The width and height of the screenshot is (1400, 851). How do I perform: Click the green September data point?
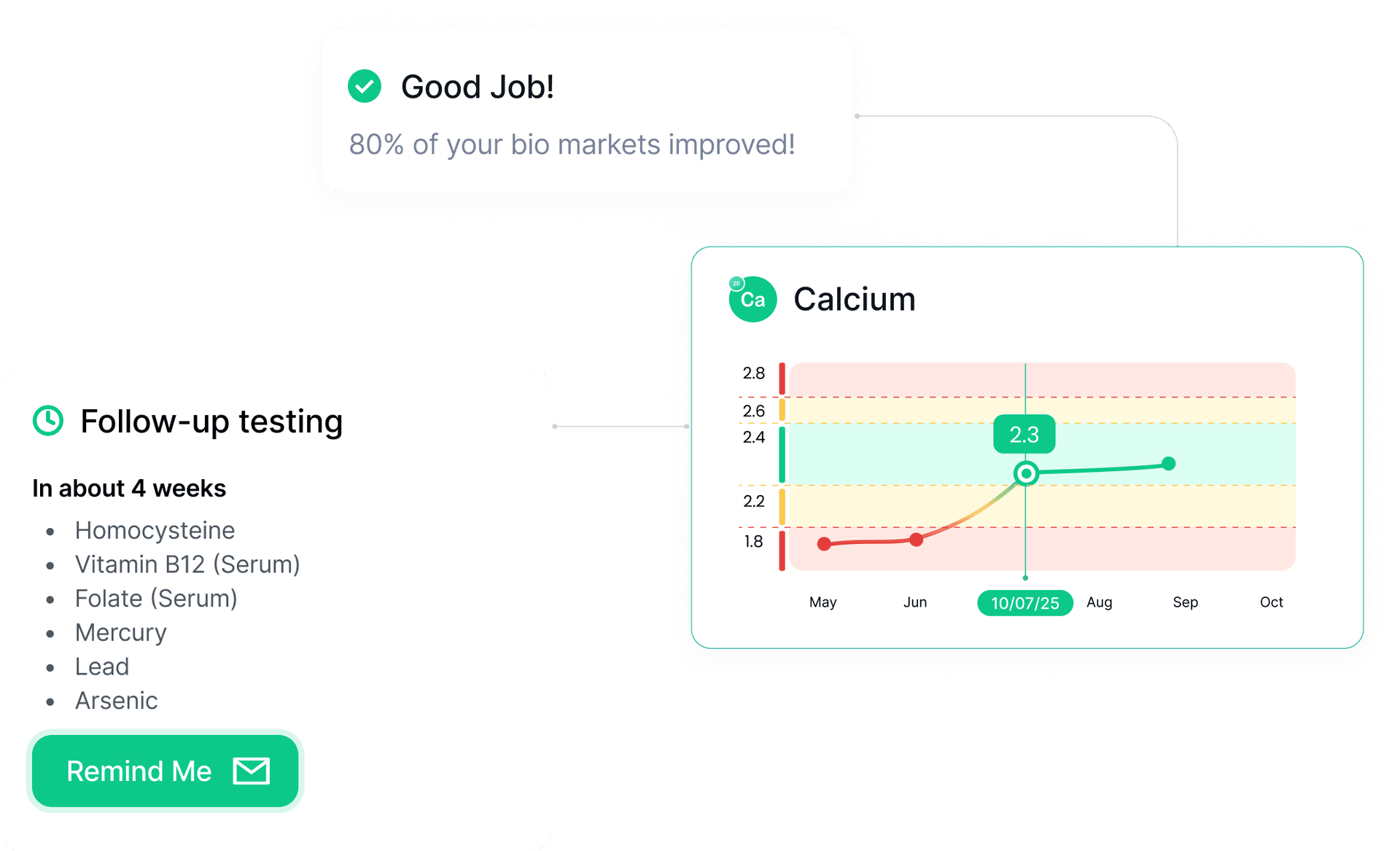1169,464
